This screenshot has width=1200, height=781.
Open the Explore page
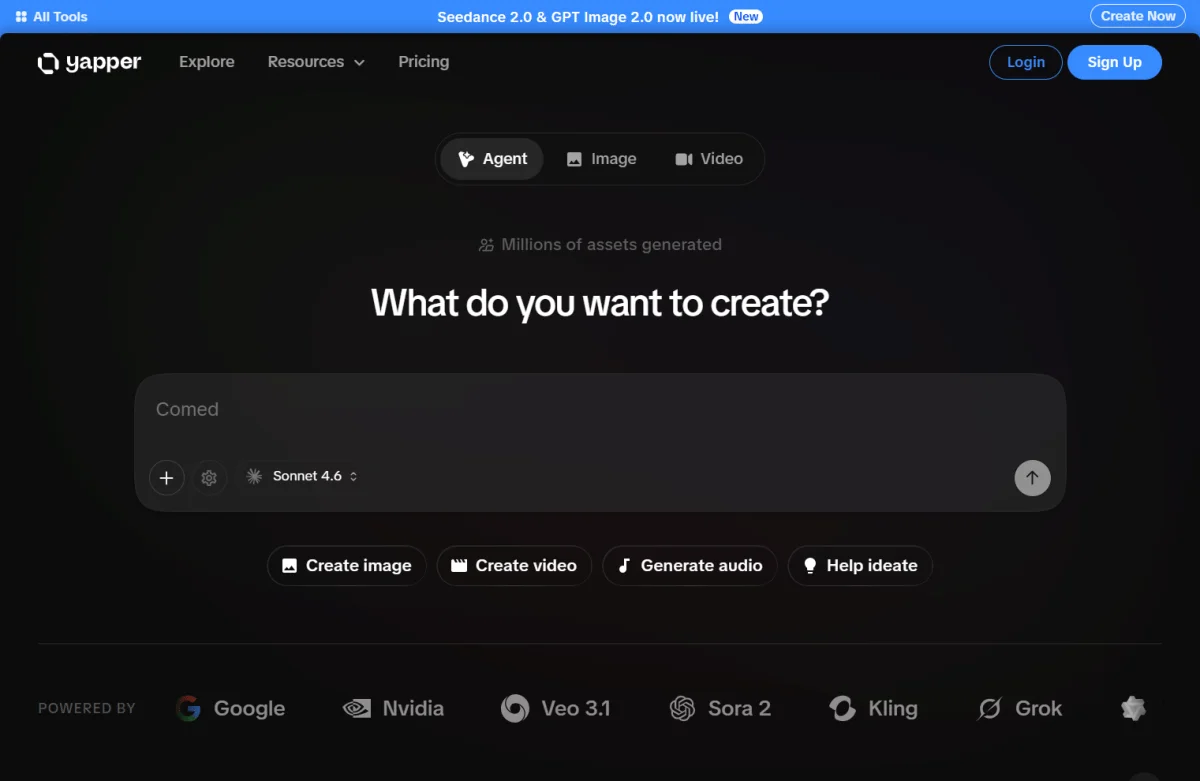point(207,62)
